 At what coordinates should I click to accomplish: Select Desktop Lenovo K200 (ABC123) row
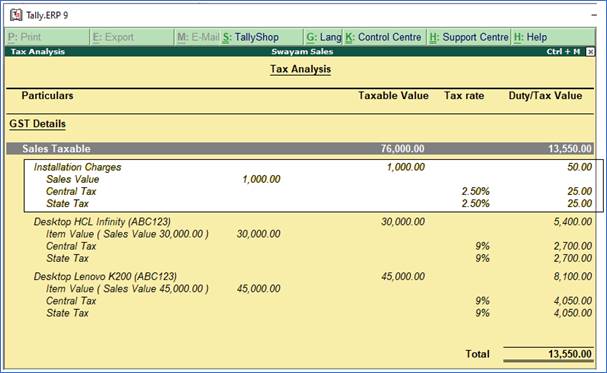pos(313,276)
